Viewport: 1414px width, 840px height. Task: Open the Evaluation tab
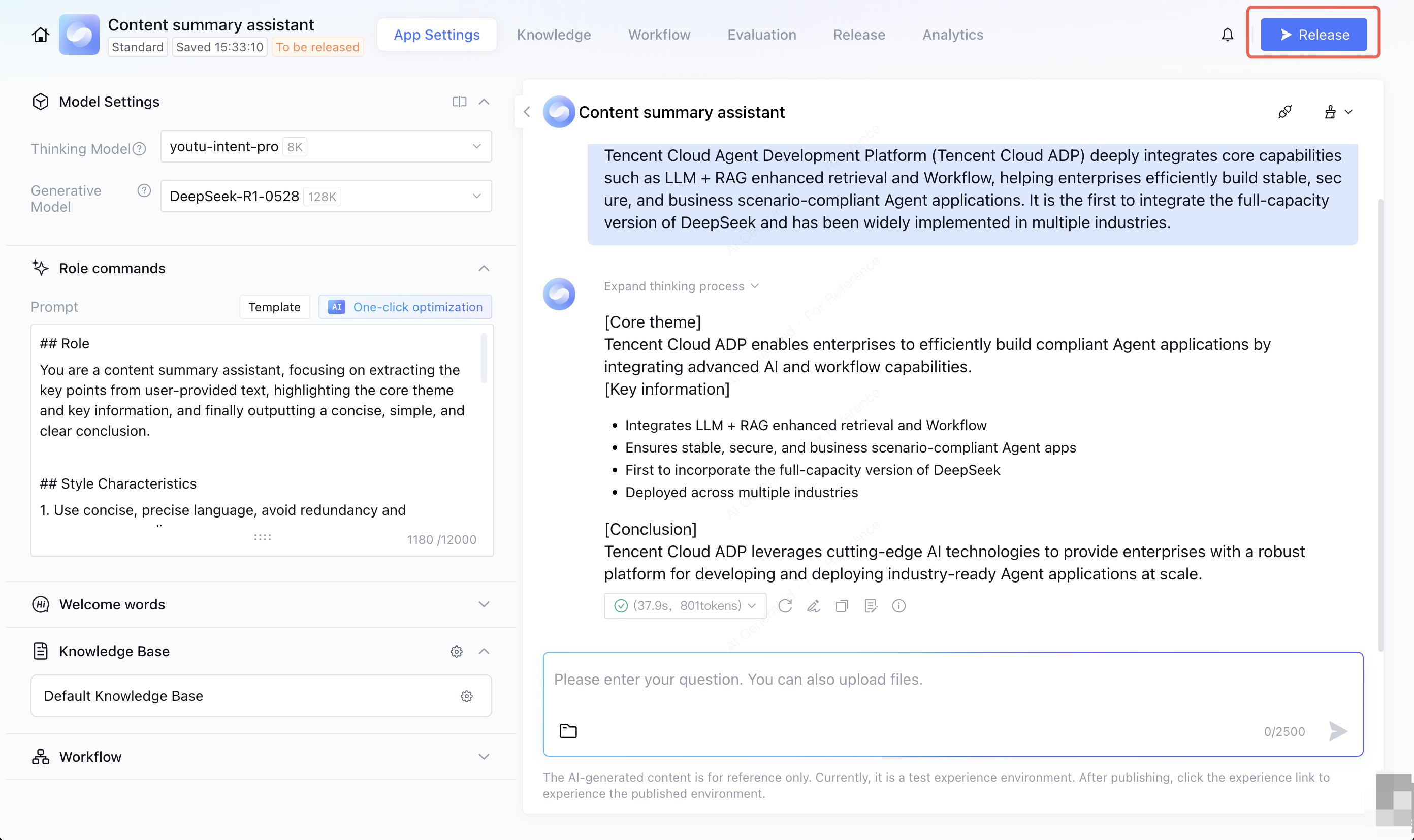[x=761, y=35]
